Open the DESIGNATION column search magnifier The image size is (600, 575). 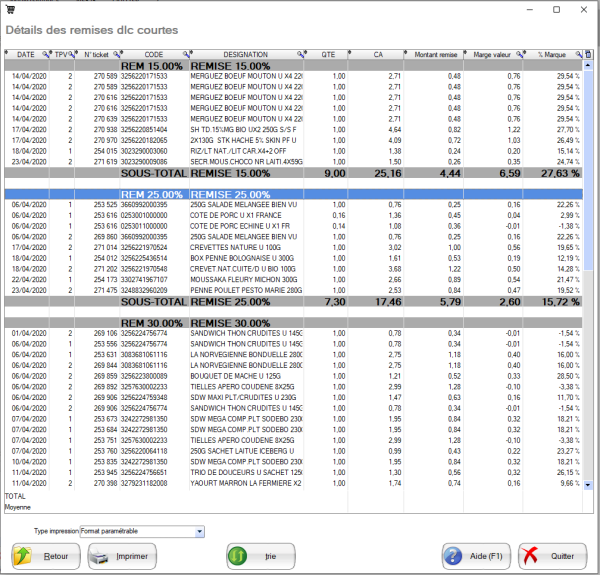[298, 54]
